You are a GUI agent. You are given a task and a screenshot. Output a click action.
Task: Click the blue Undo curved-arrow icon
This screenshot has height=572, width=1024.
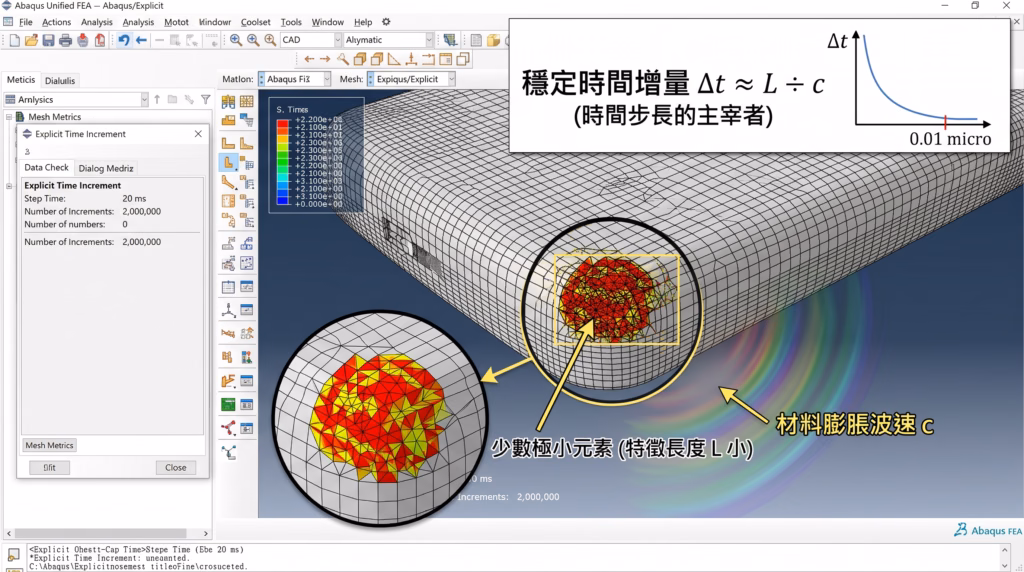click(x=123, y=40)
